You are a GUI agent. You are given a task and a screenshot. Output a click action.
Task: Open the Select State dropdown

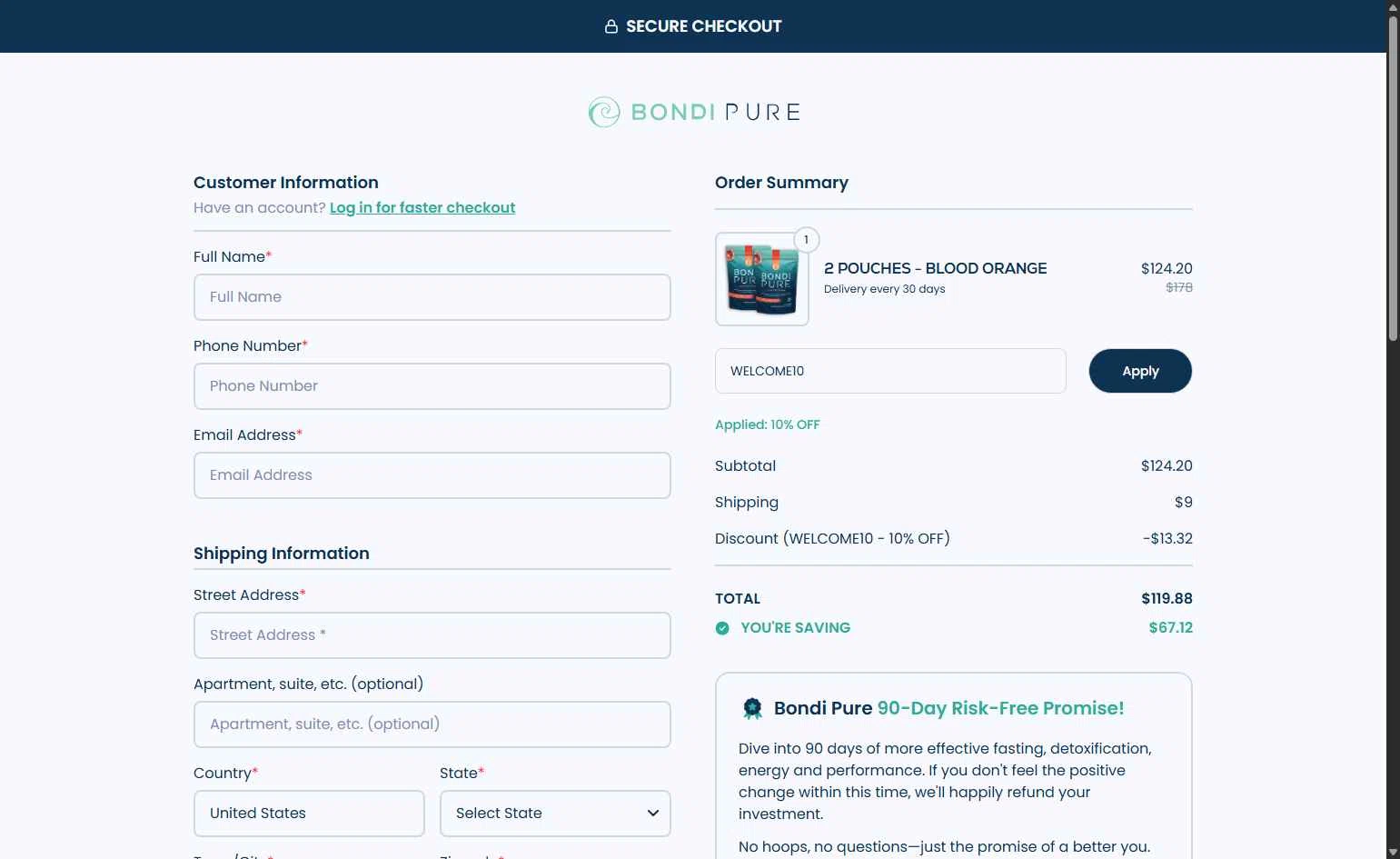pos(555,814)
